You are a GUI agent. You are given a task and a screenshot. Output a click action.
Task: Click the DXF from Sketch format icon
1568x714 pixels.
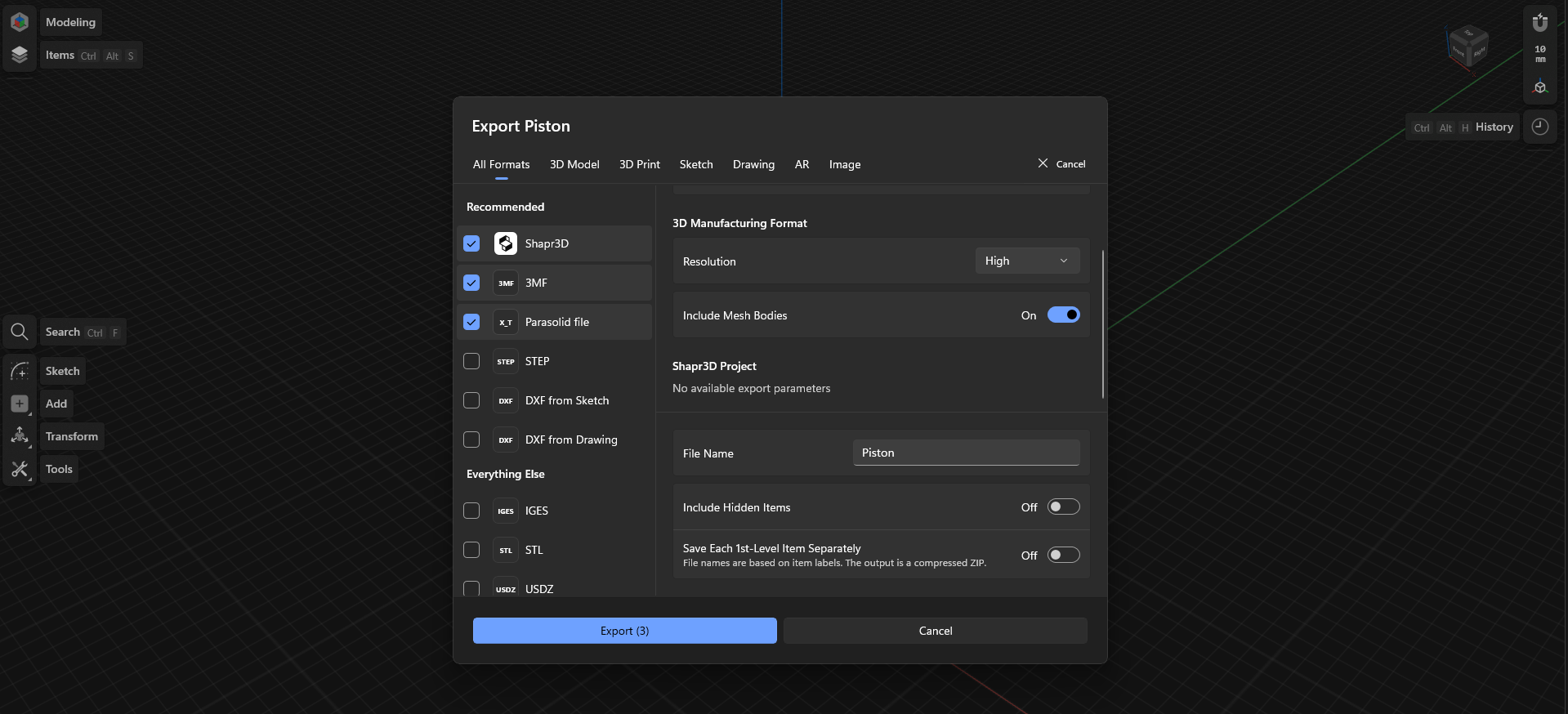pyautogui.click(x=506, y=400)
